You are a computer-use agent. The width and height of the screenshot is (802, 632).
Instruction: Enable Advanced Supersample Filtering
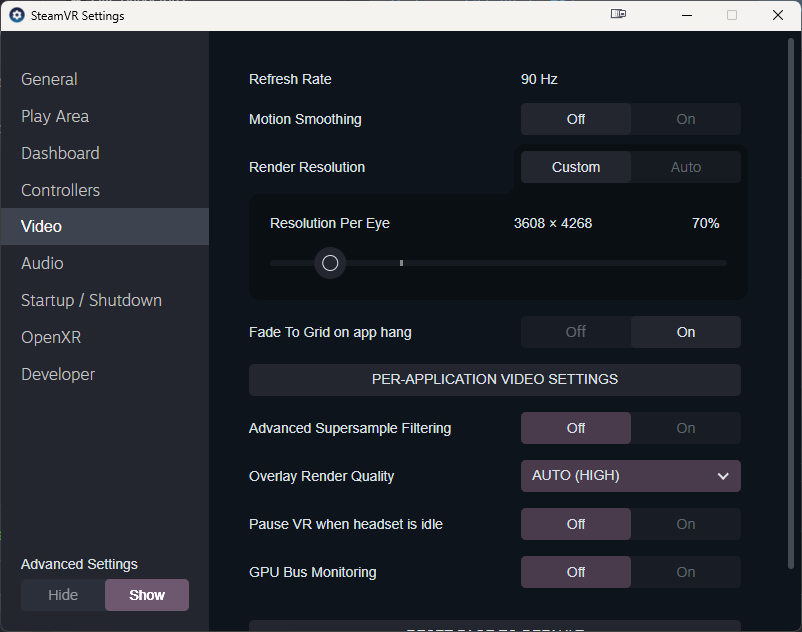[x=685, y=428]
